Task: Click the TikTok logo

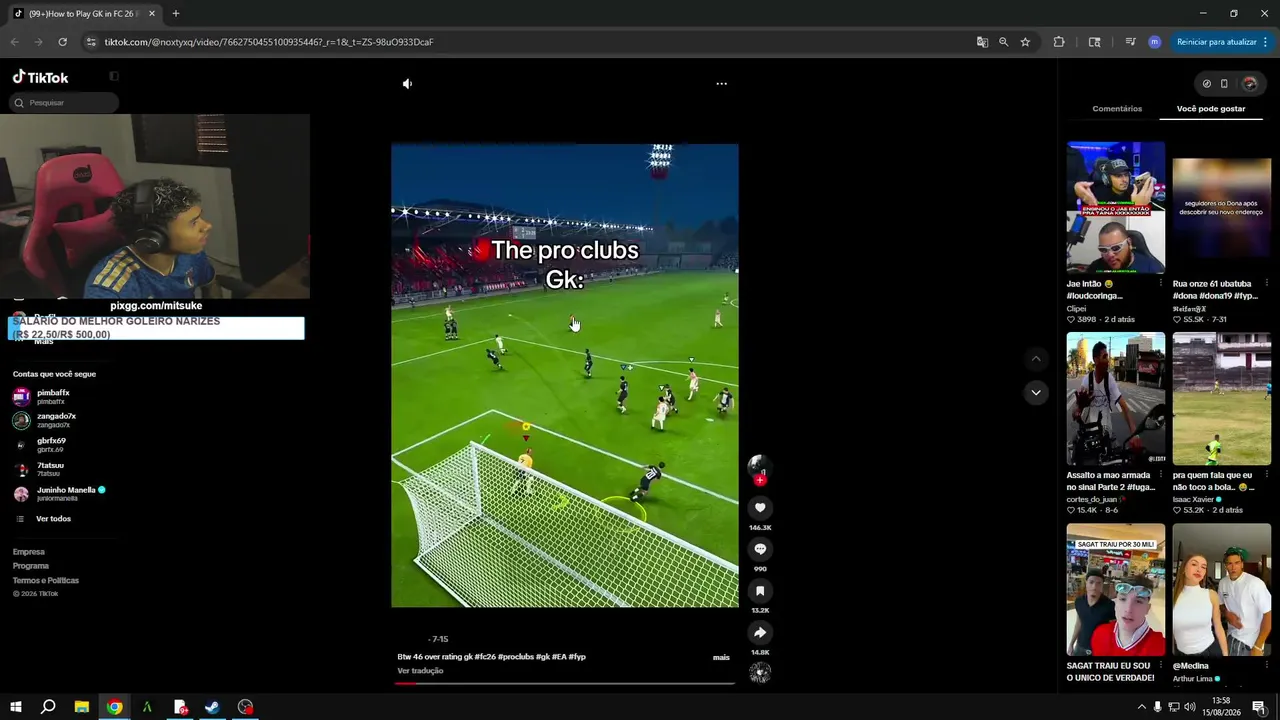Action: (41, 77)
